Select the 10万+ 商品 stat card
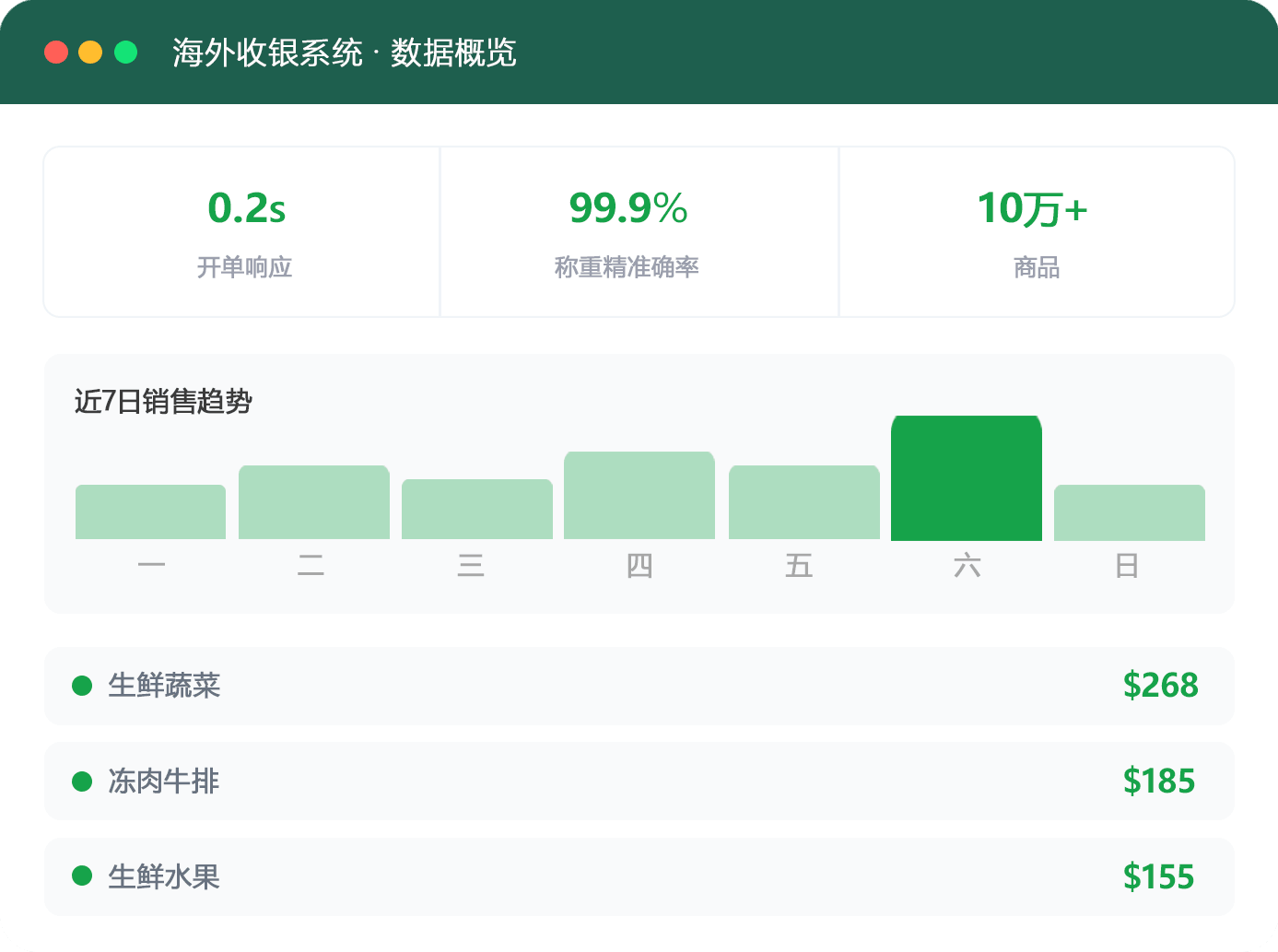Screen dimensions: 1278x952 click(x=1037, y=231)
